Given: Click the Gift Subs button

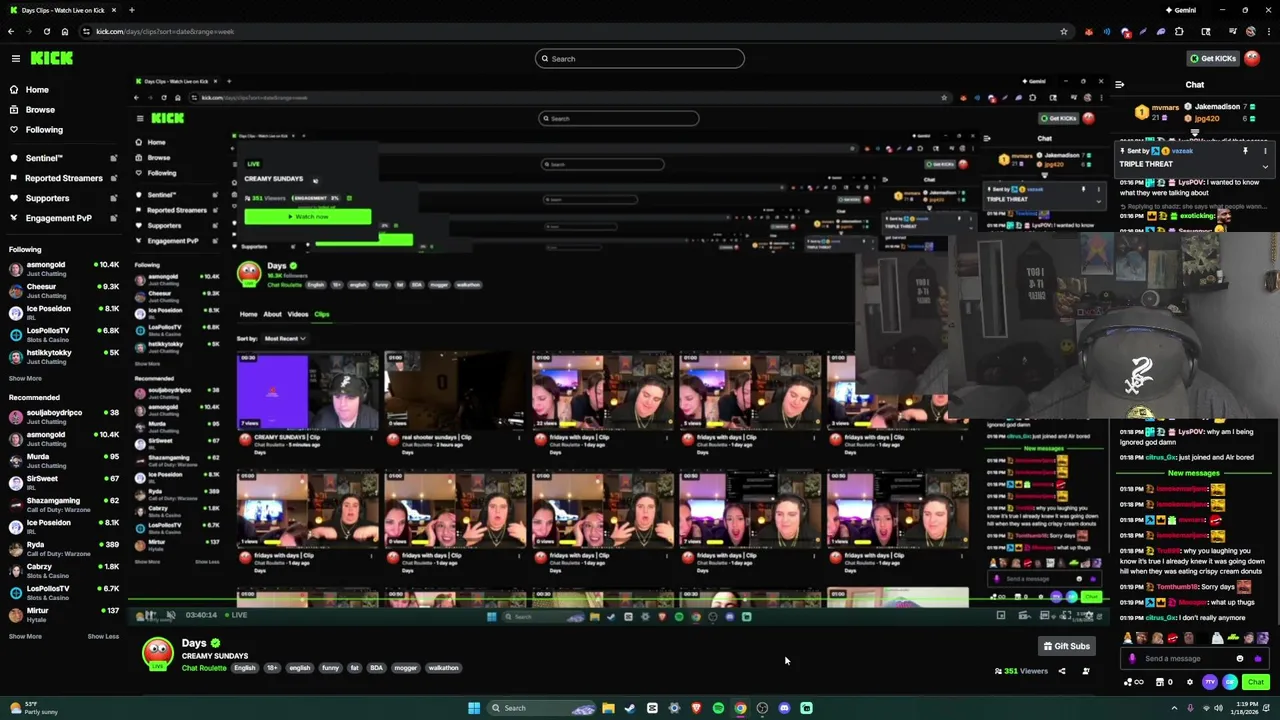Looking at the screenshot, I should click(x=1067, y=646).
